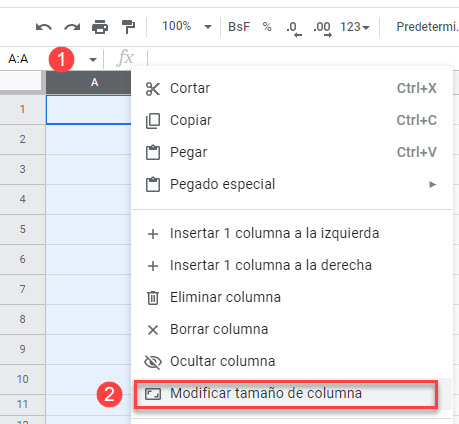Image resolution: width=459 pixels, height=424 pixels.
Task: Open the Predetermi. font dropdown
Action: [427, 27]
